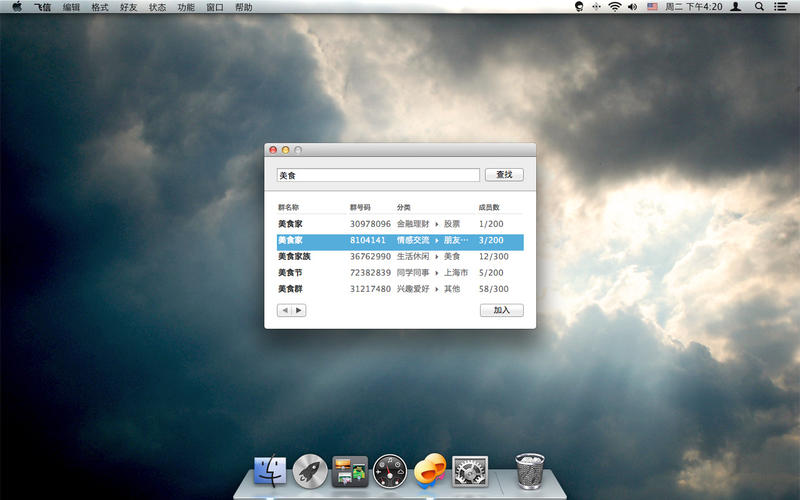This screenshot has width=800, height=500.
Task: Click the volume speaker icon
Action: (x=632, y=7)
